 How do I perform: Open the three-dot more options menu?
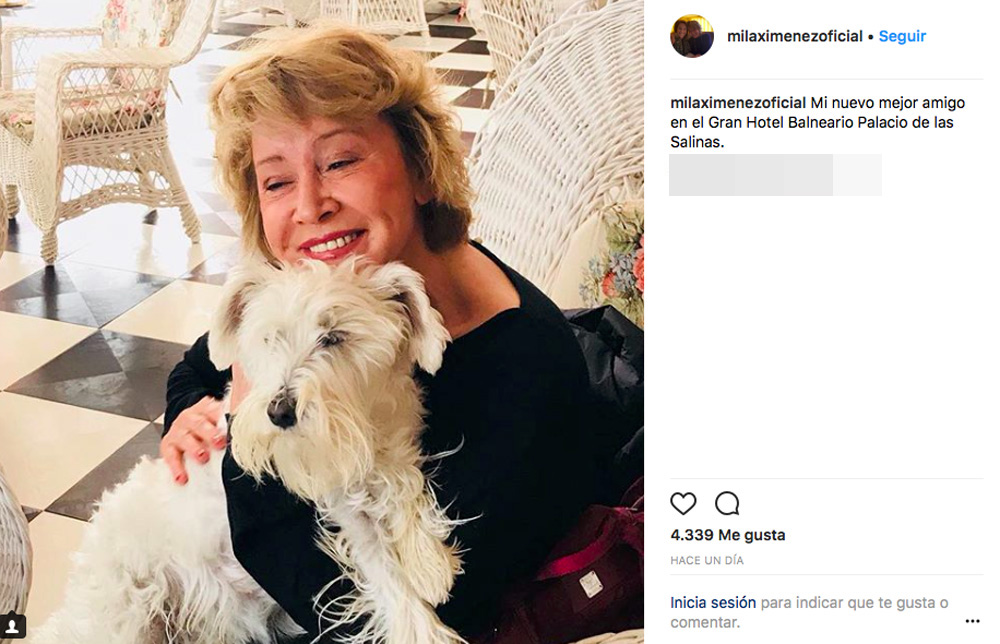pos(972,622)
